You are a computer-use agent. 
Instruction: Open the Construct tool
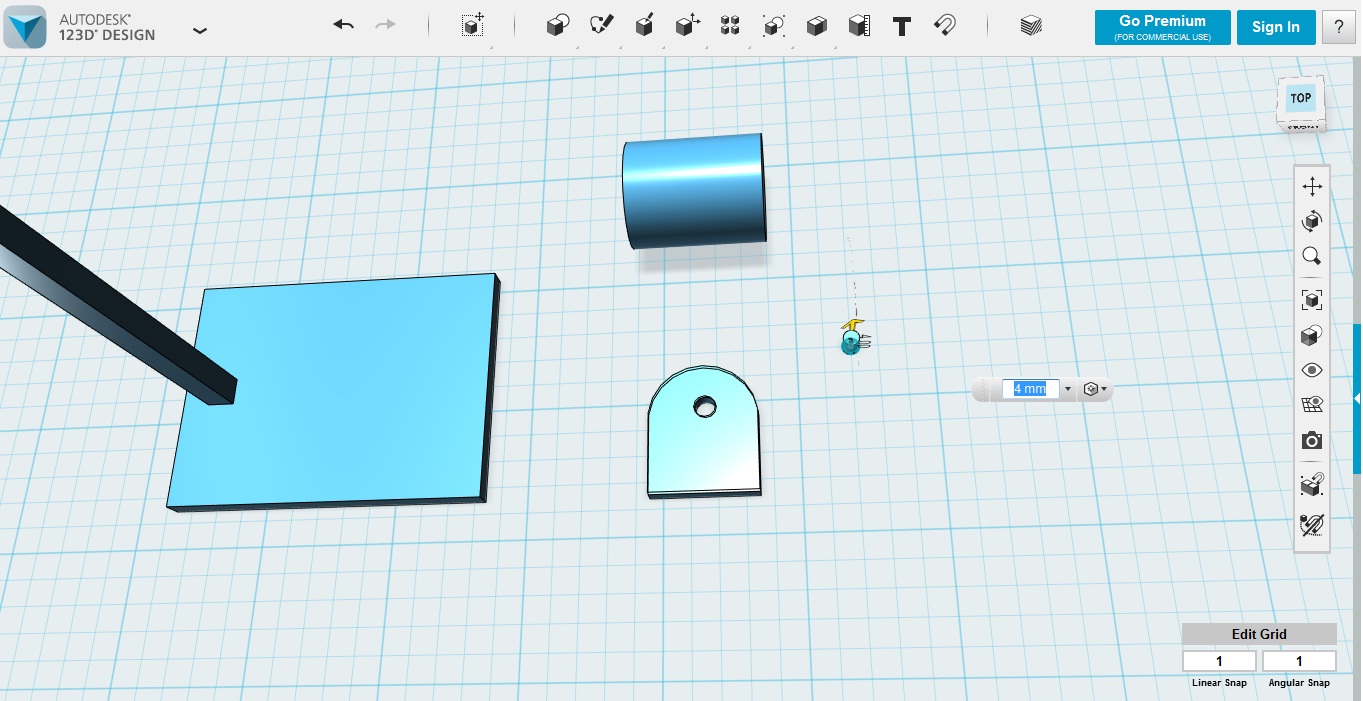645,26
